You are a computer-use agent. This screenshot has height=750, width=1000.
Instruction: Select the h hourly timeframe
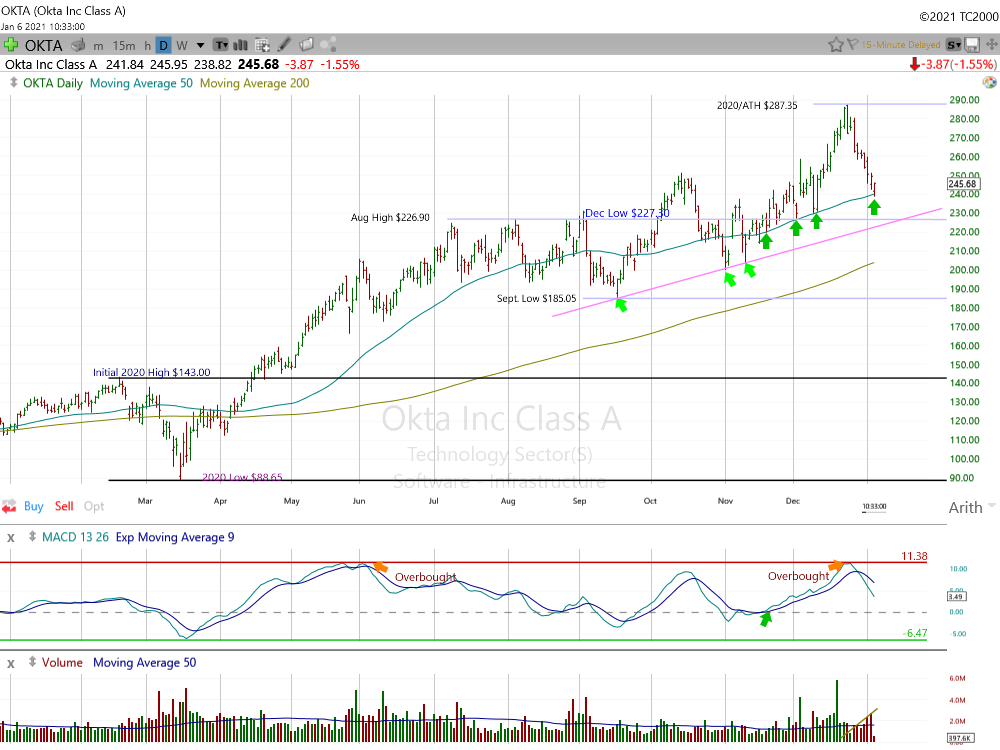click(147, 46)
